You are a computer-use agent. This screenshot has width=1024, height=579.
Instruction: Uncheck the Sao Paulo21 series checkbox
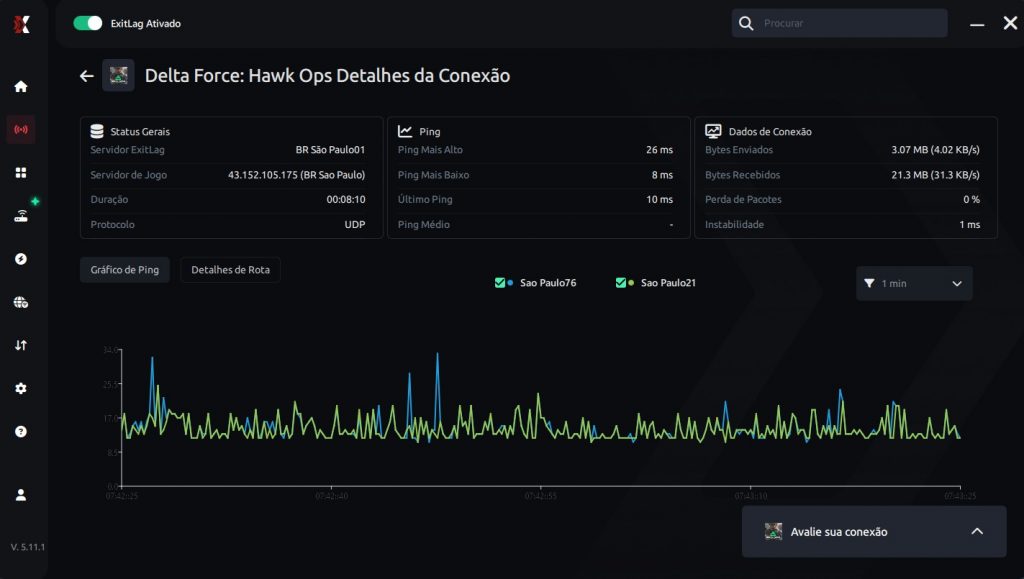coord(620,283)
